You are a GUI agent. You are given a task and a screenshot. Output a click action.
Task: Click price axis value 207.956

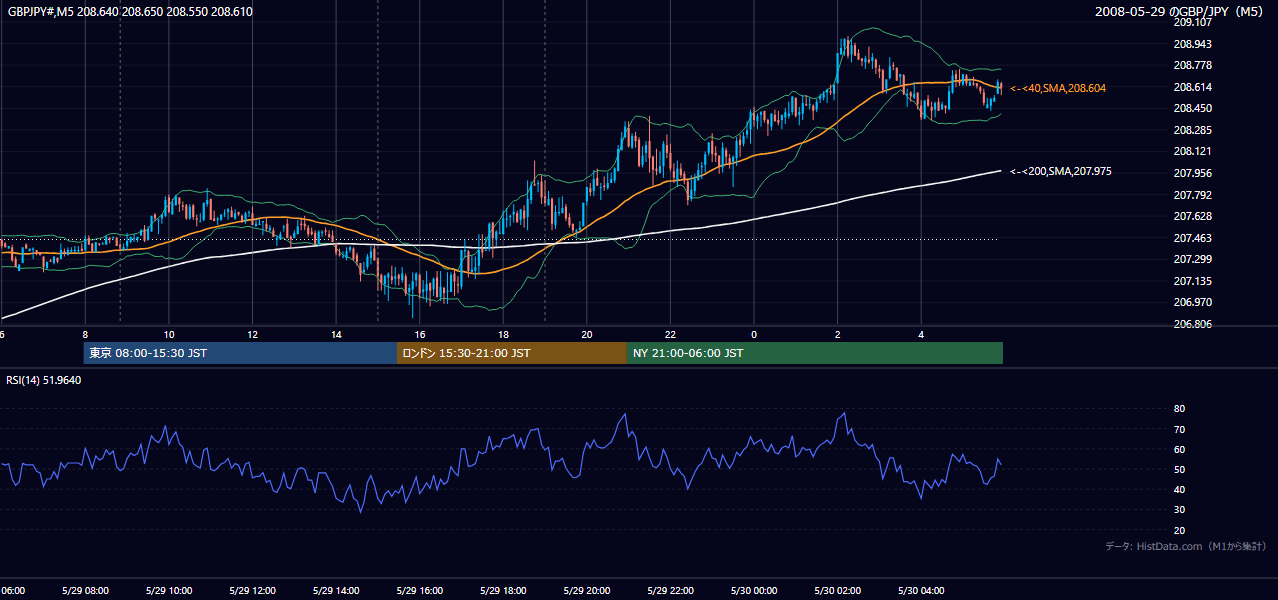point(1192,173)
